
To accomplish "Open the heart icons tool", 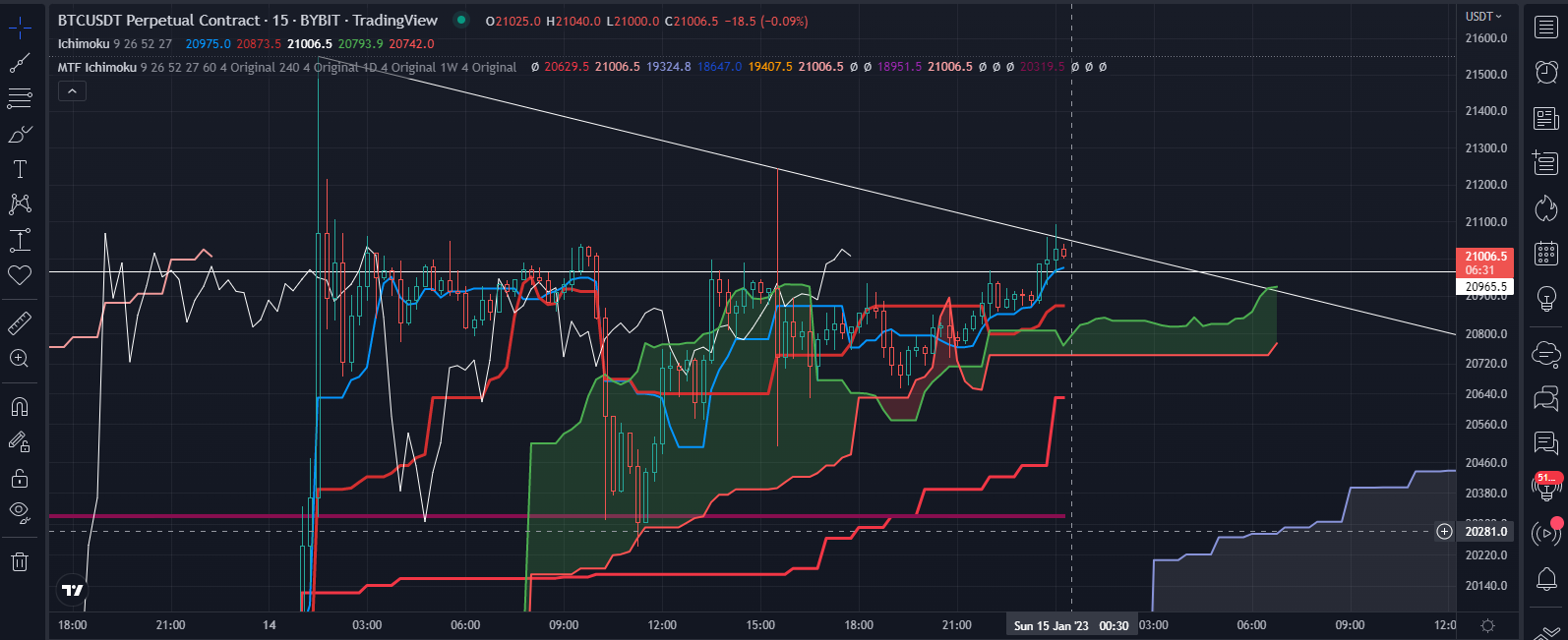I will tap(20, 275).
